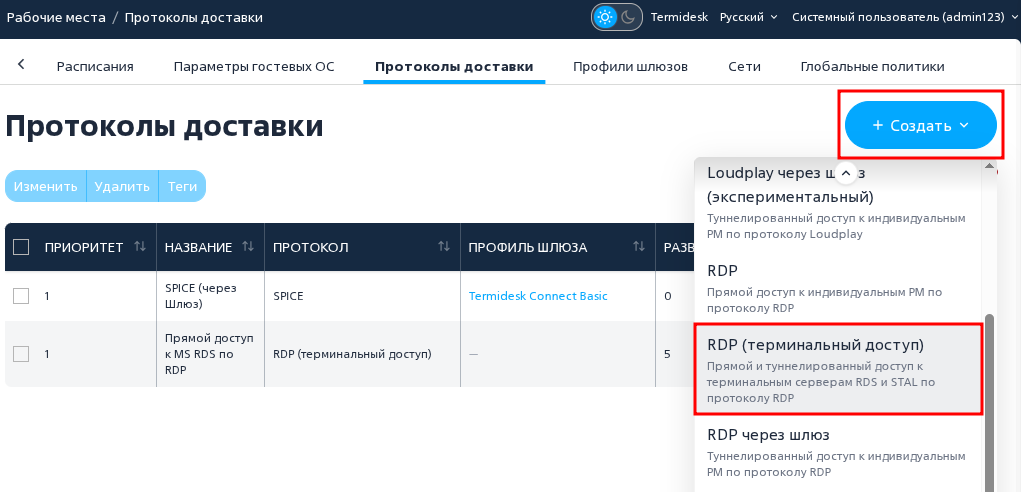
Task: Open the Профили шлюзов tab
Action: click(630, 66)
